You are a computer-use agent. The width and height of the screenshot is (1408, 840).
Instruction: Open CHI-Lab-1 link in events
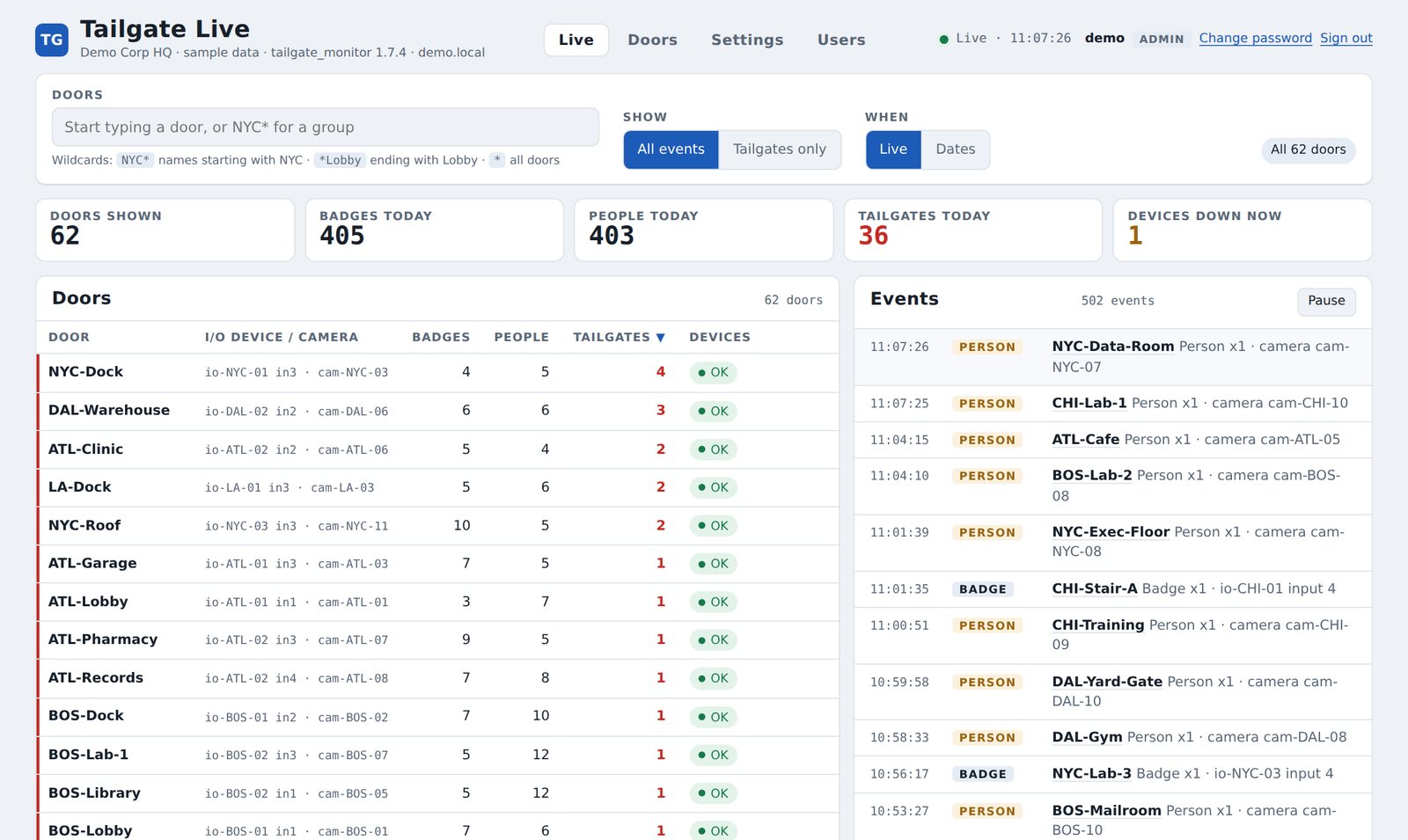(1089, 403)
